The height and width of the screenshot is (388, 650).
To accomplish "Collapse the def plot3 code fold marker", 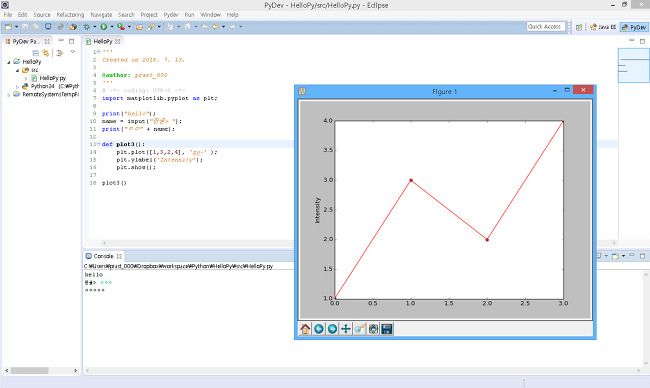I will (98, 144).
